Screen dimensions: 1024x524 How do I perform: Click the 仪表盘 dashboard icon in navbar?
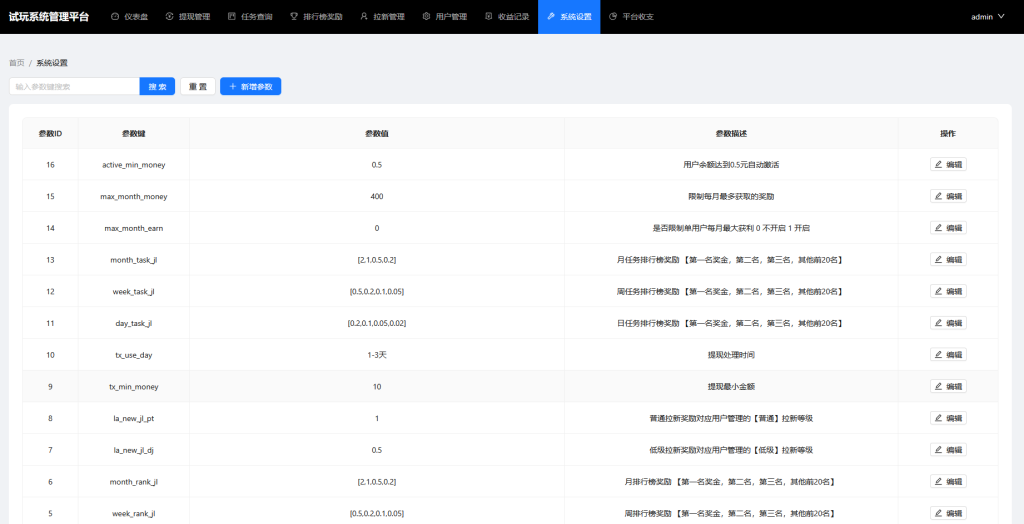[115, 17]
